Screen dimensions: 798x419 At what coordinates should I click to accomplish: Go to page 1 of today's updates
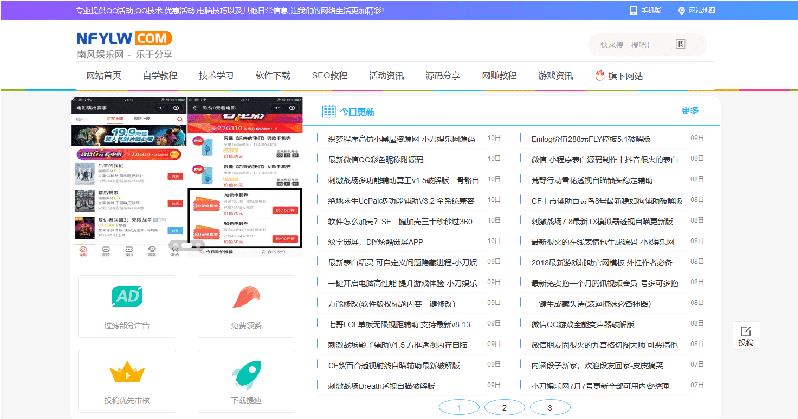click(459, 407)
